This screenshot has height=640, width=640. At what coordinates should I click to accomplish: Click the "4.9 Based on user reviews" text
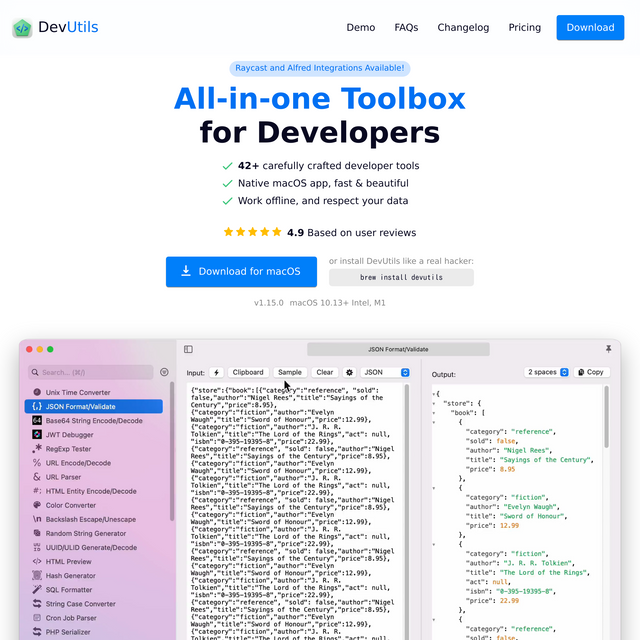tap(351, 233)
